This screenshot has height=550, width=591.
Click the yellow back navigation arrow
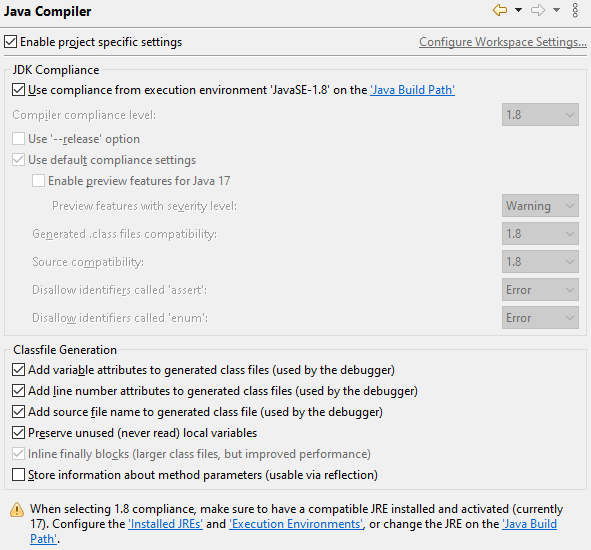500,10
